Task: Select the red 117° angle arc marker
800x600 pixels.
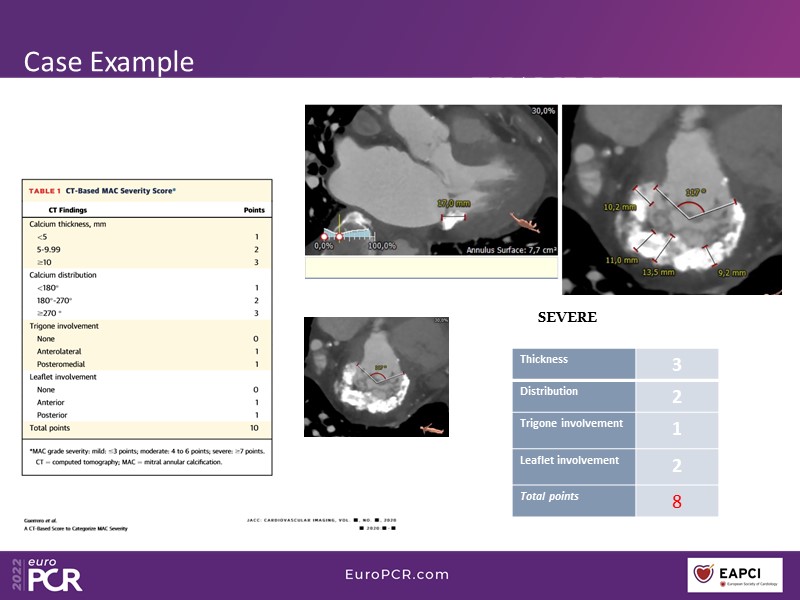Action: (x=686, y=203)
